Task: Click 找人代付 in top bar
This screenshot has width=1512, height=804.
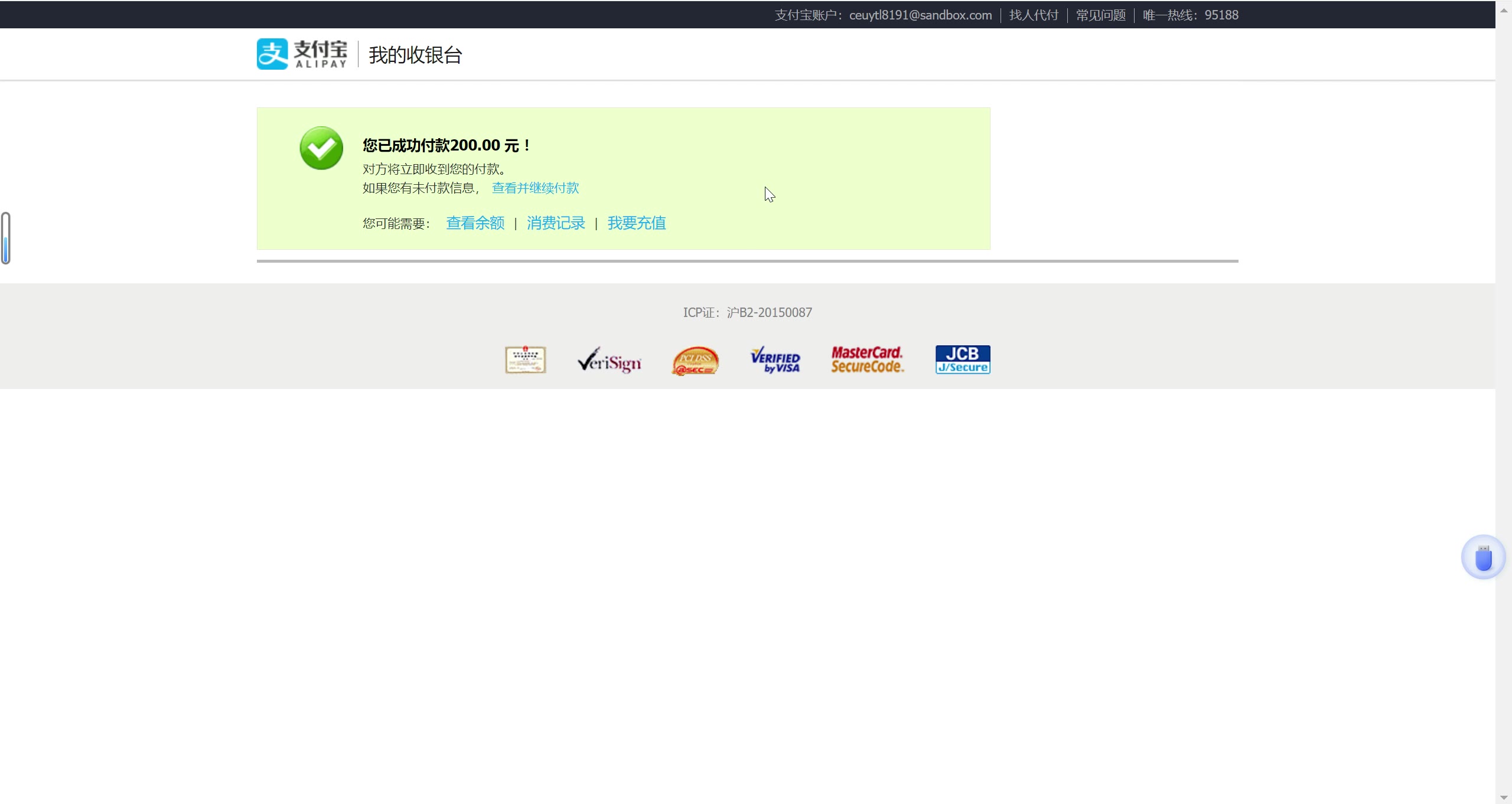Action: click(1034, 15)
